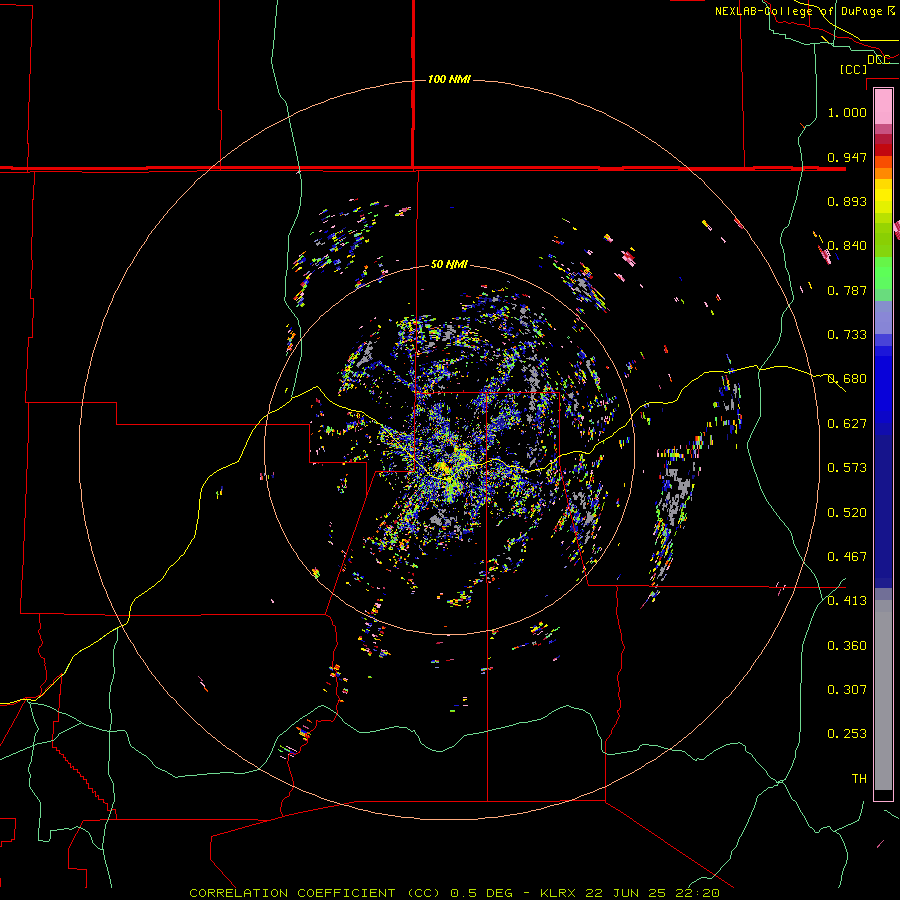Click the 0.840 legend value
The image size is (900, 900).
[x=847, y=246]
